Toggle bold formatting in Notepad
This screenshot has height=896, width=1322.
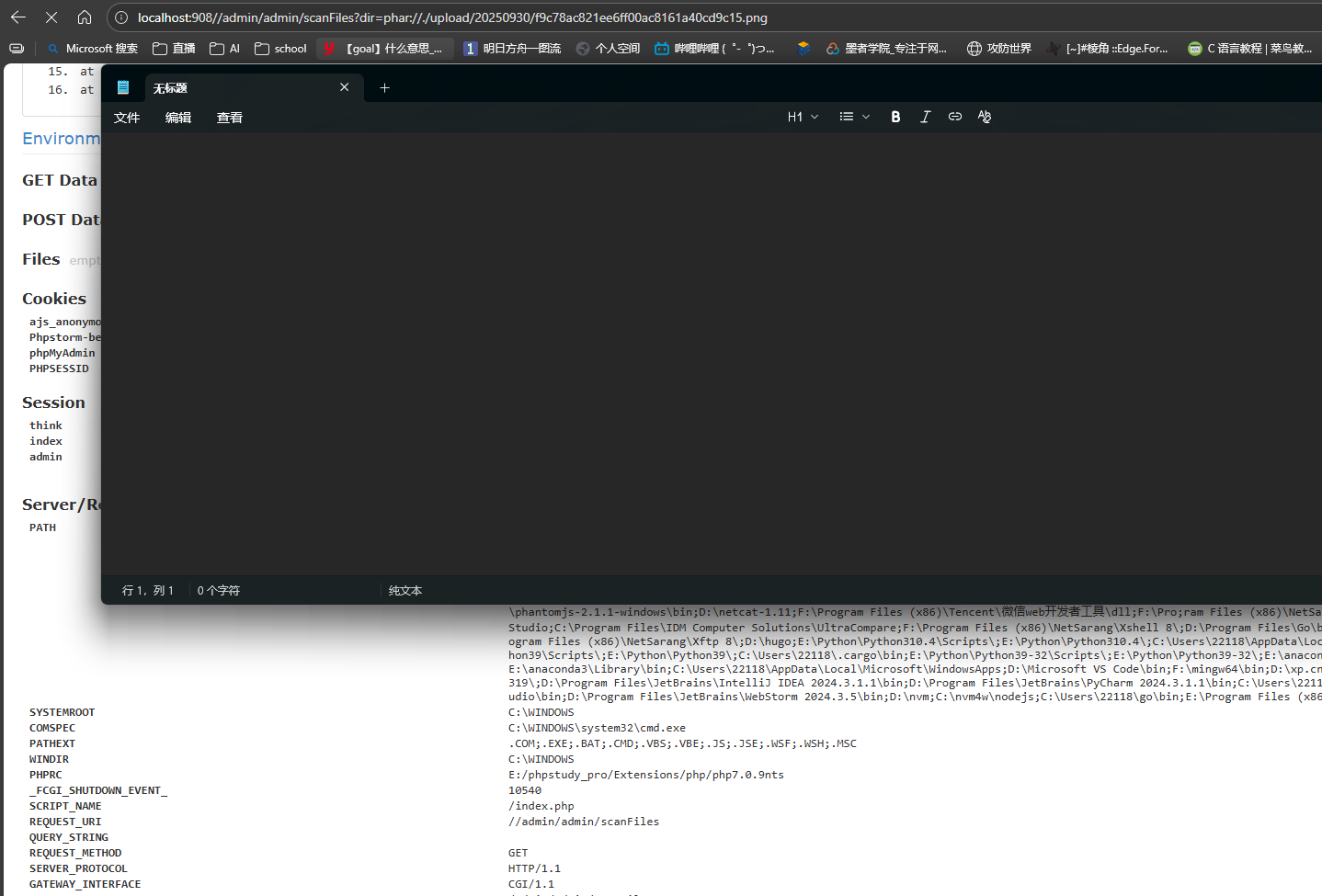point(895,117)
